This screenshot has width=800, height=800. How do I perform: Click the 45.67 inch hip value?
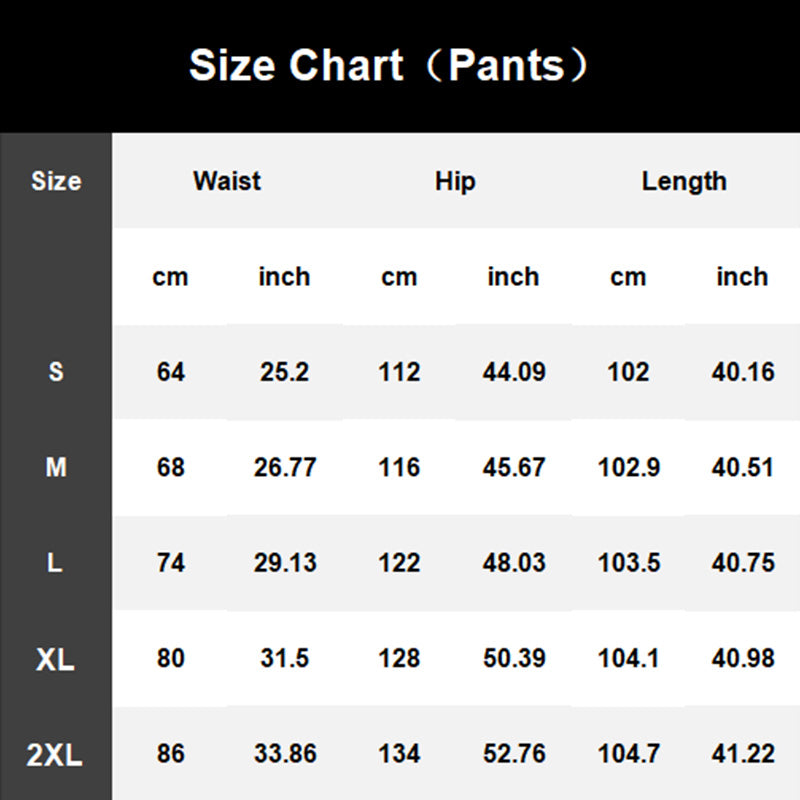click(x=513, y=467)
